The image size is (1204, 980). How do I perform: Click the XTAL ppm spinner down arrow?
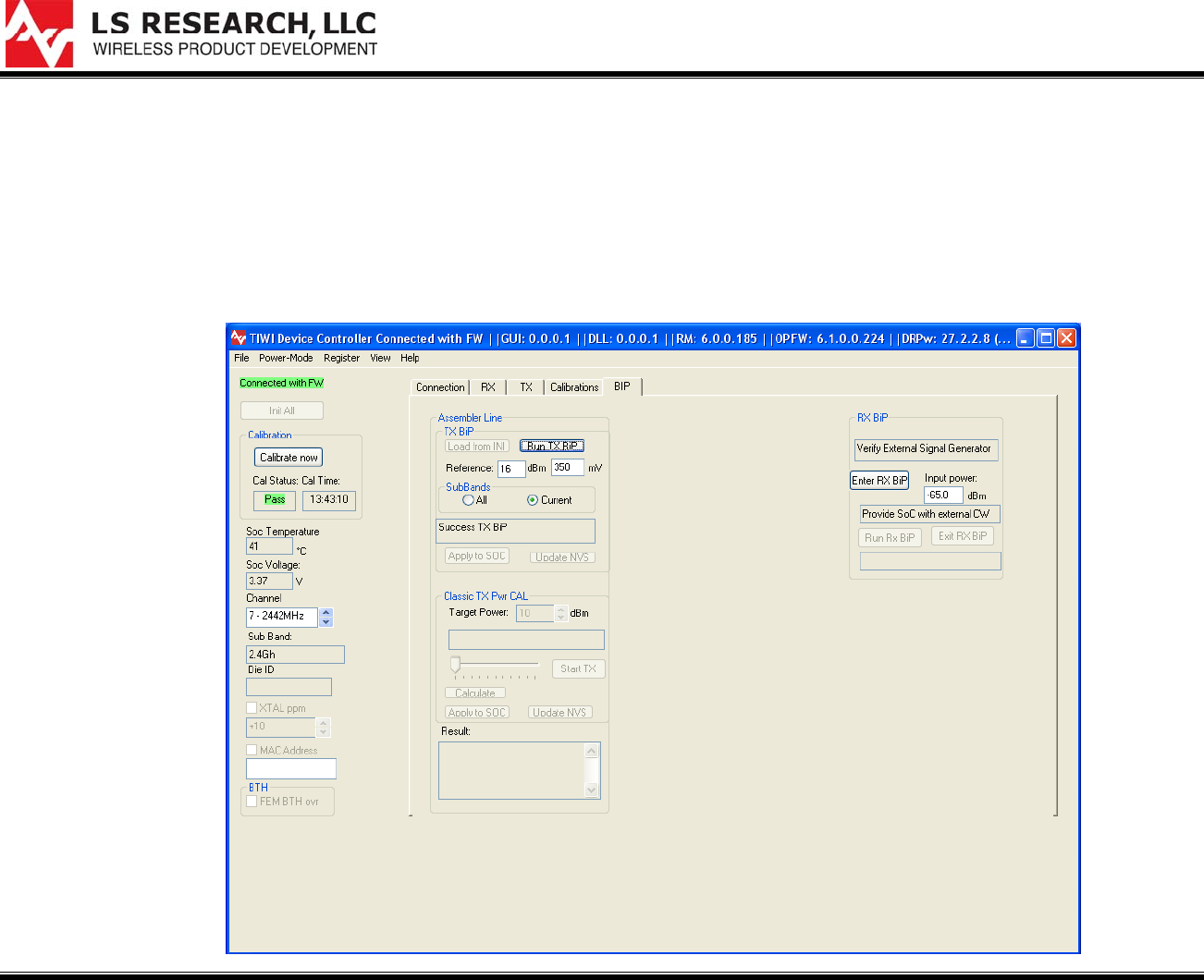(324, 732)
